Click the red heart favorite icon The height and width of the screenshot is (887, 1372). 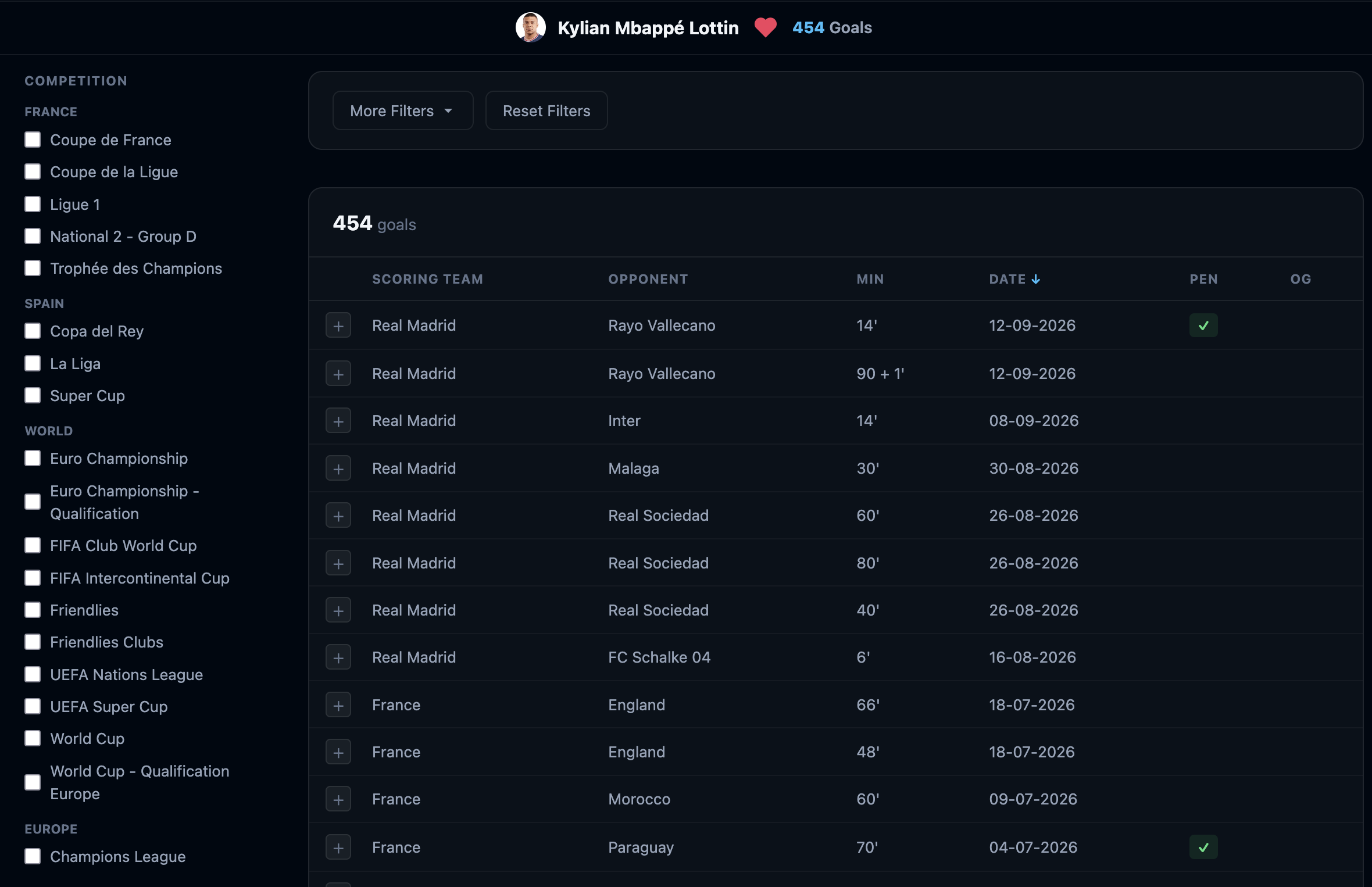(x=765, y=27)
